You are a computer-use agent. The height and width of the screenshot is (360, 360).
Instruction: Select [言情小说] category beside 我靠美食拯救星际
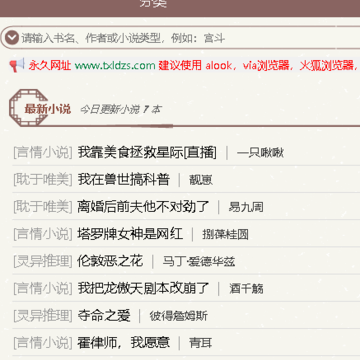pyautogui.click(x=43, y=153)
